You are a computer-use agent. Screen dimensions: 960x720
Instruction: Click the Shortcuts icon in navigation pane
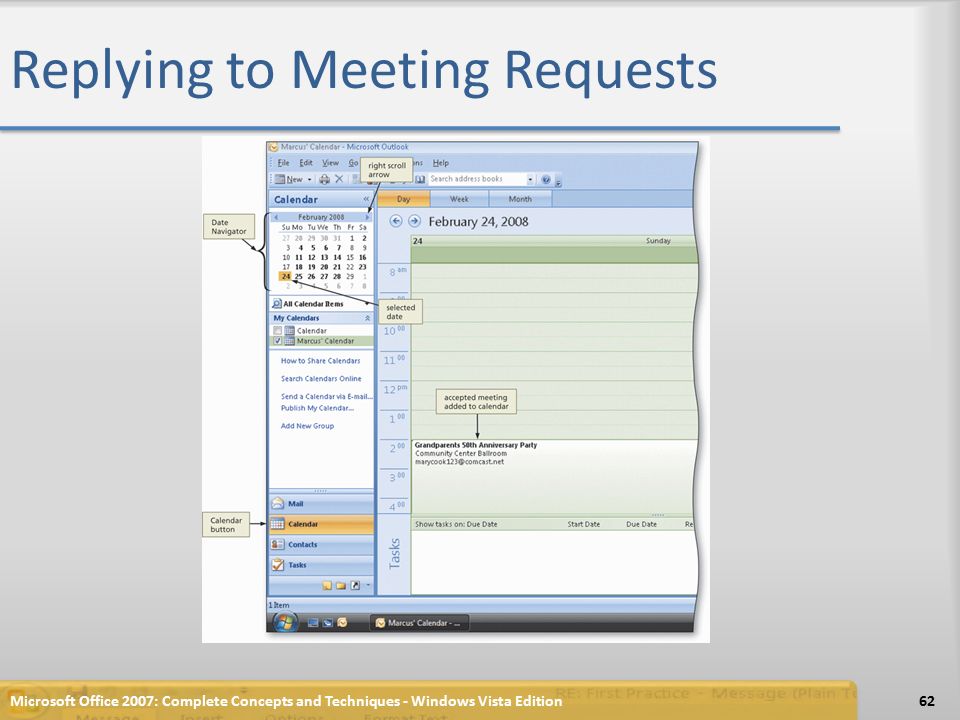(355, 586)
